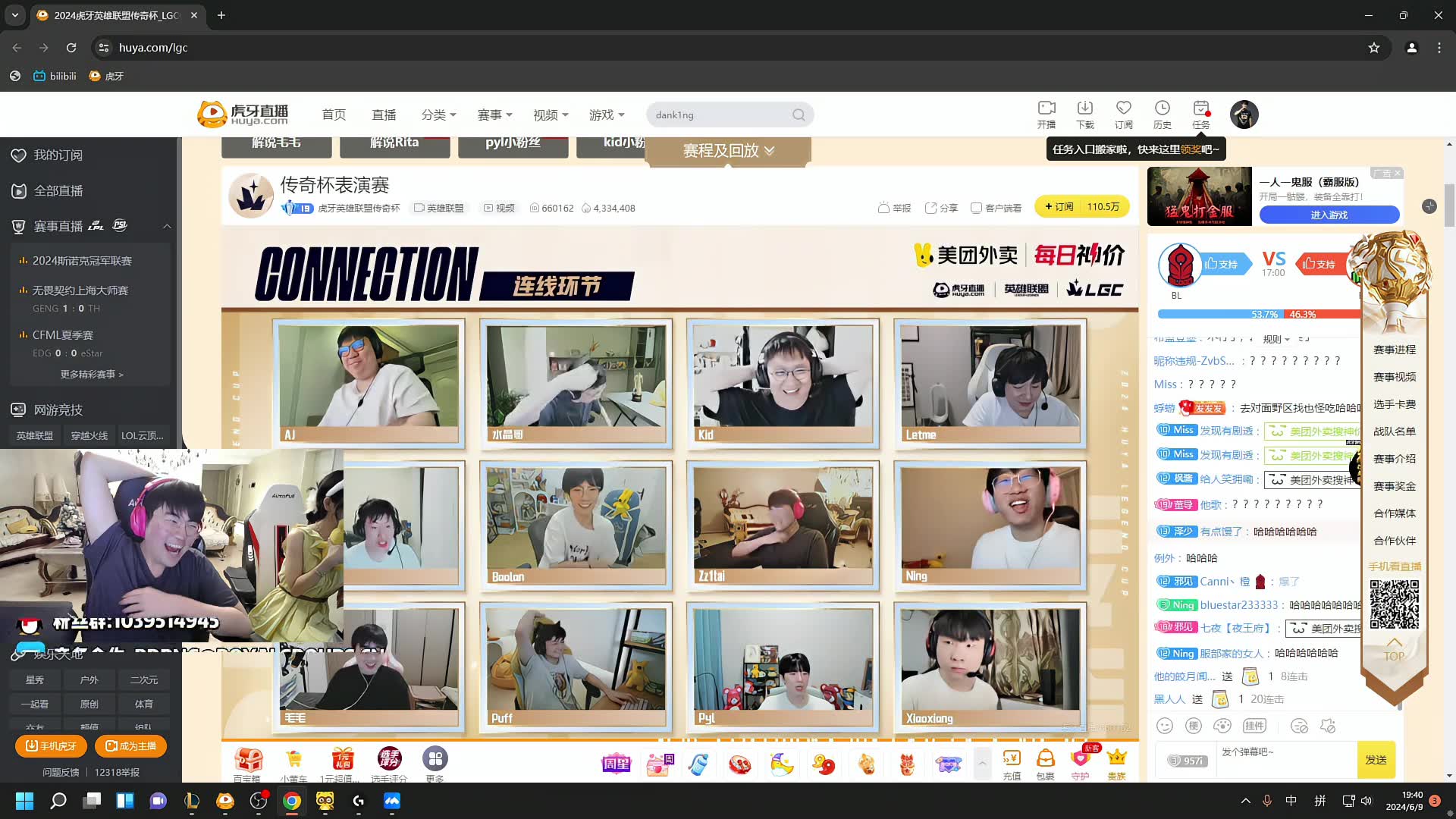The height and width of the screenshot is (819, 1456).
Task: Click the 发送 send button
Action: (x=1376, y=759)
